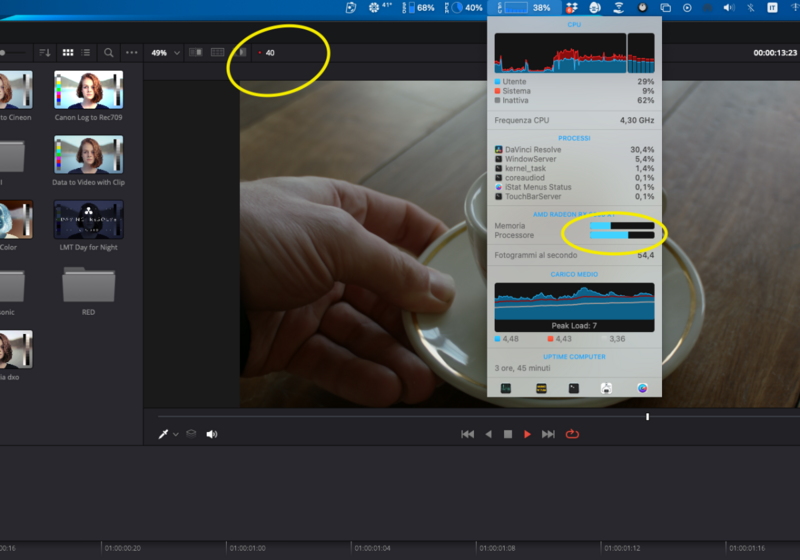Click the viewer scrubber playhead marker
The width and height of the screenshot is (800, 560).
pos(647,416)
